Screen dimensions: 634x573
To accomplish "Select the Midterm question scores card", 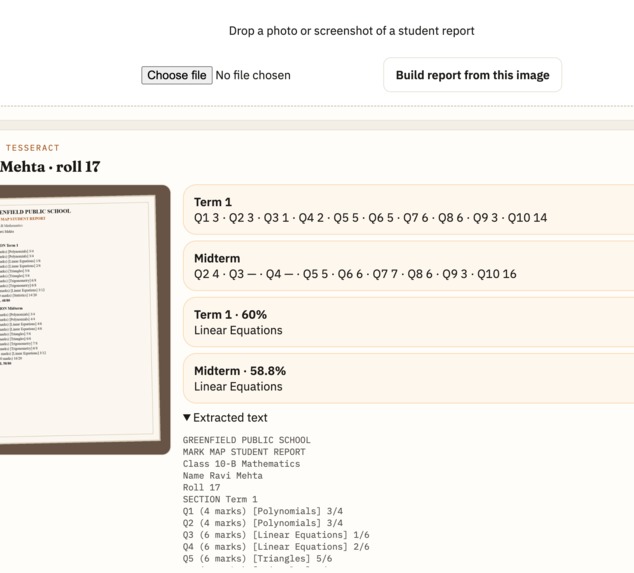I will pos(408,266).
